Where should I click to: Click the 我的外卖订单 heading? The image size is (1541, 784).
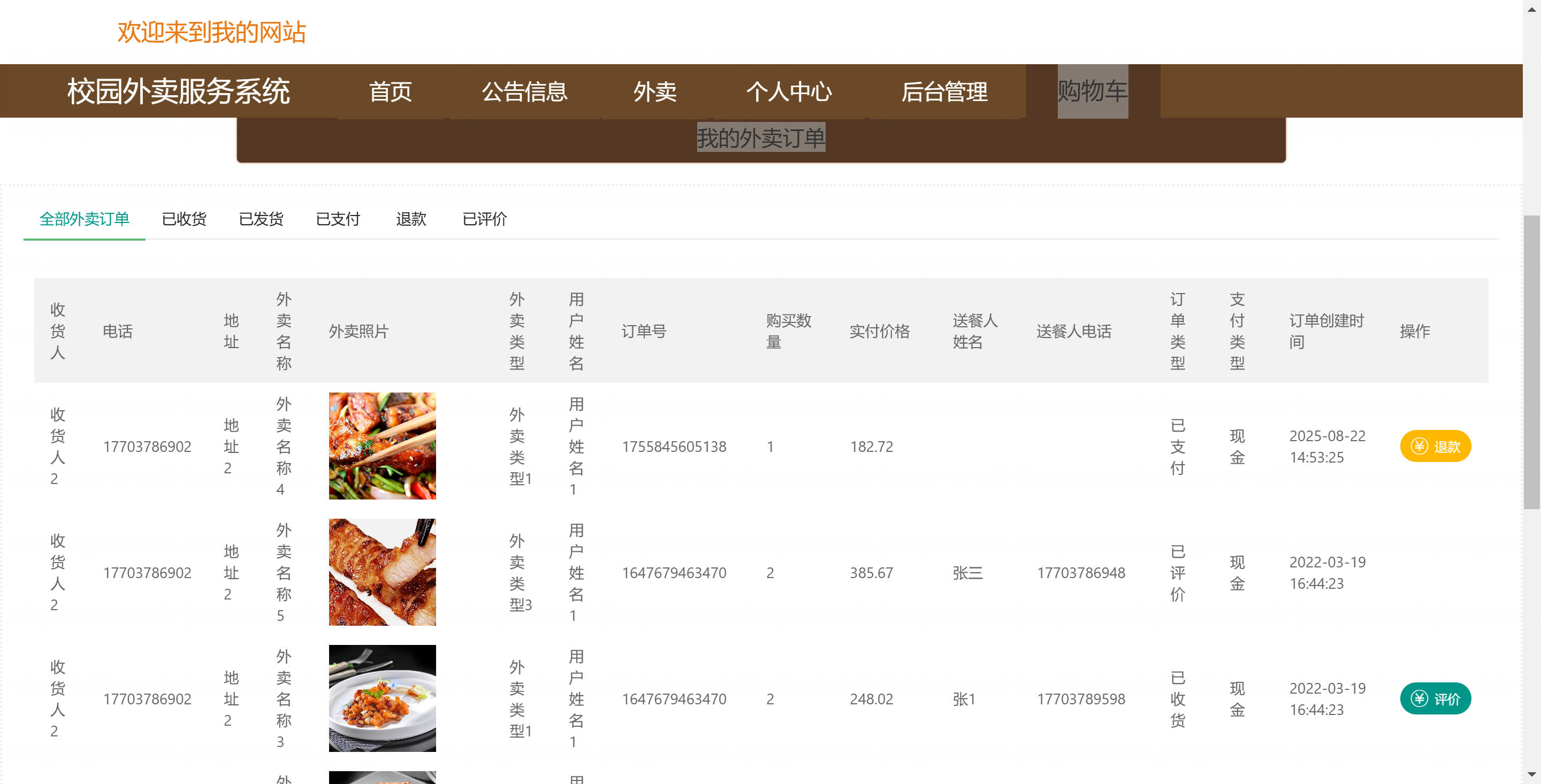point(761,137)
